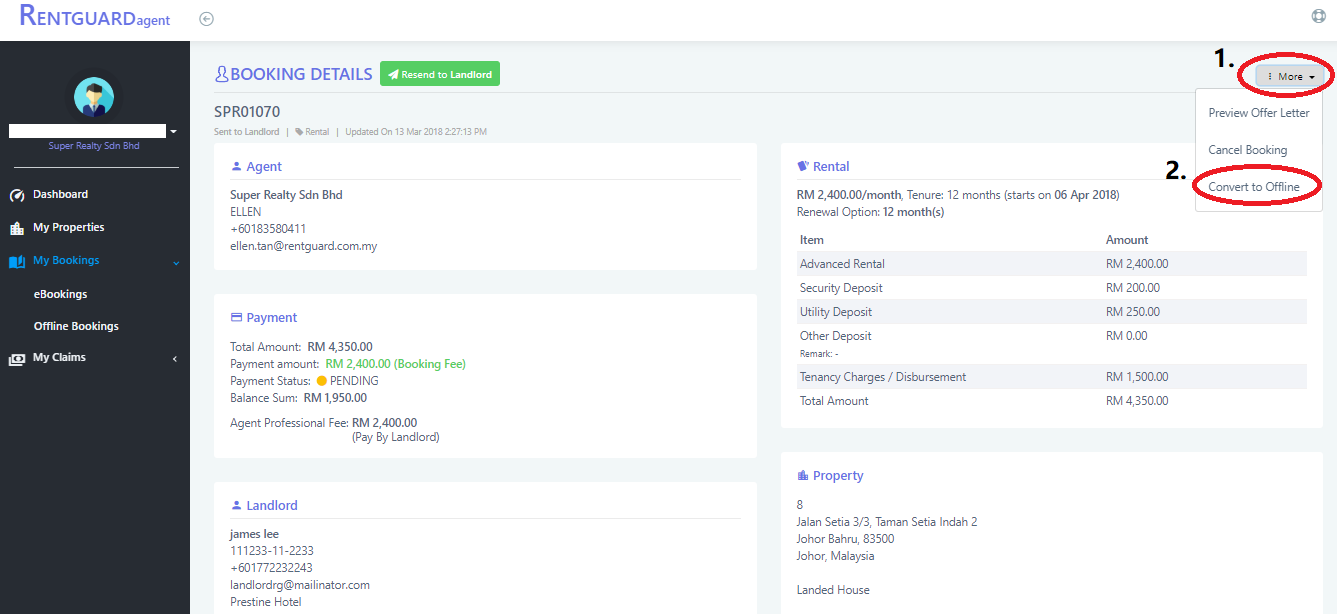
Task: Click Sent to Landlord status text
Action: 247,132
